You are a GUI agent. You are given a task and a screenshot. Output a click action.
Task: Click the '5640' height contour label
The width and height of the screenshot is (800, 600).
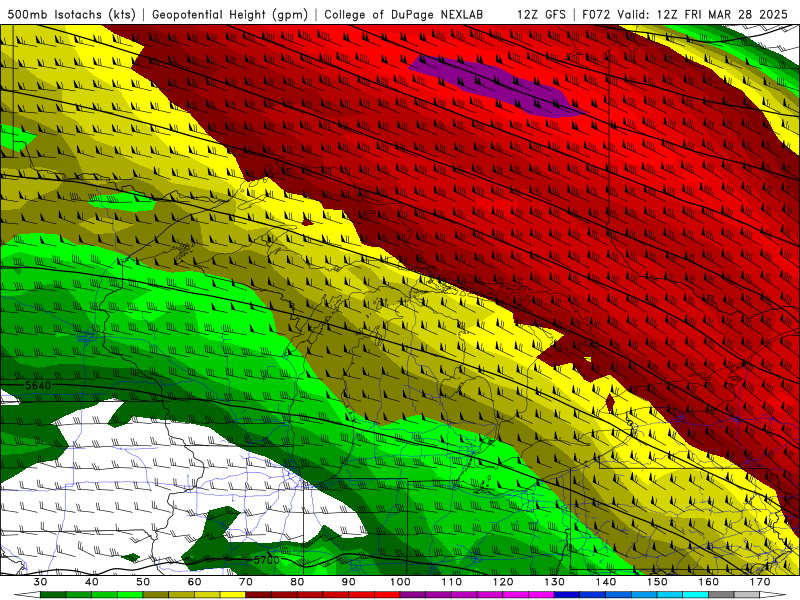(x=38, y=386)
